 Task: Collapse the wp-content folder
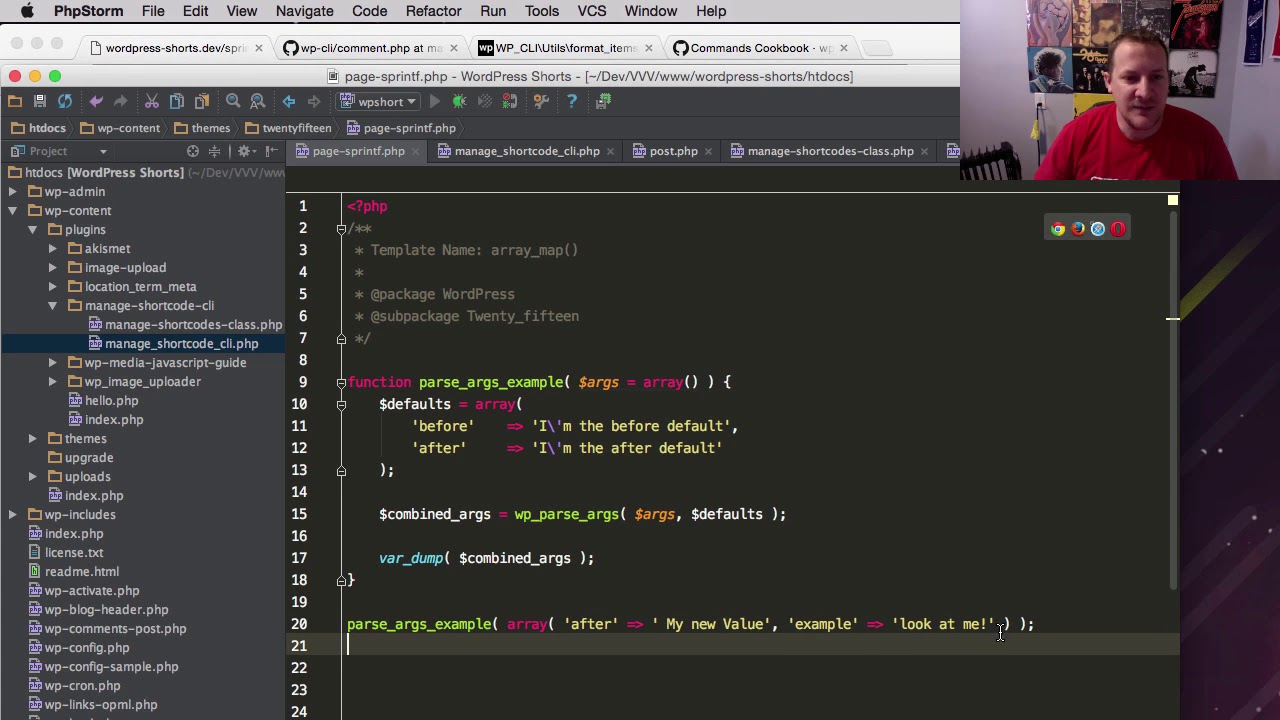(12, 211)
